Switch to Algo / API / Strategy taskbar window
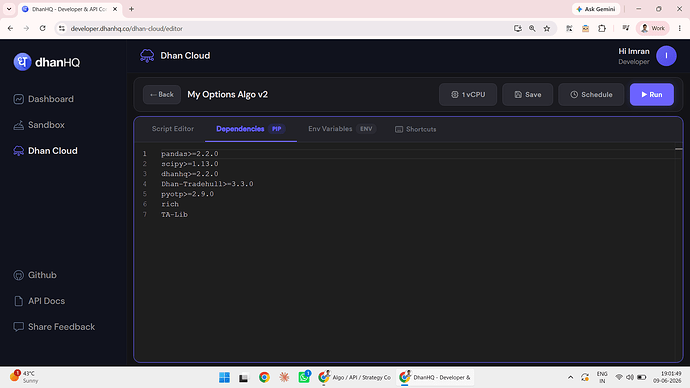Viewport: 690px width, 388px height. pyautogui.click(x=355, y=377)
